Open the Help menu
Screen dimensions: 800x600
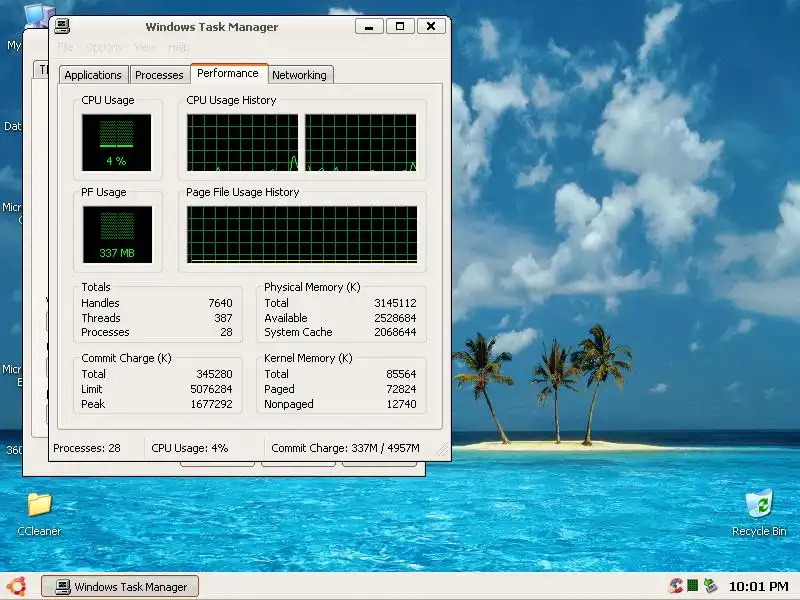(179, 47)
